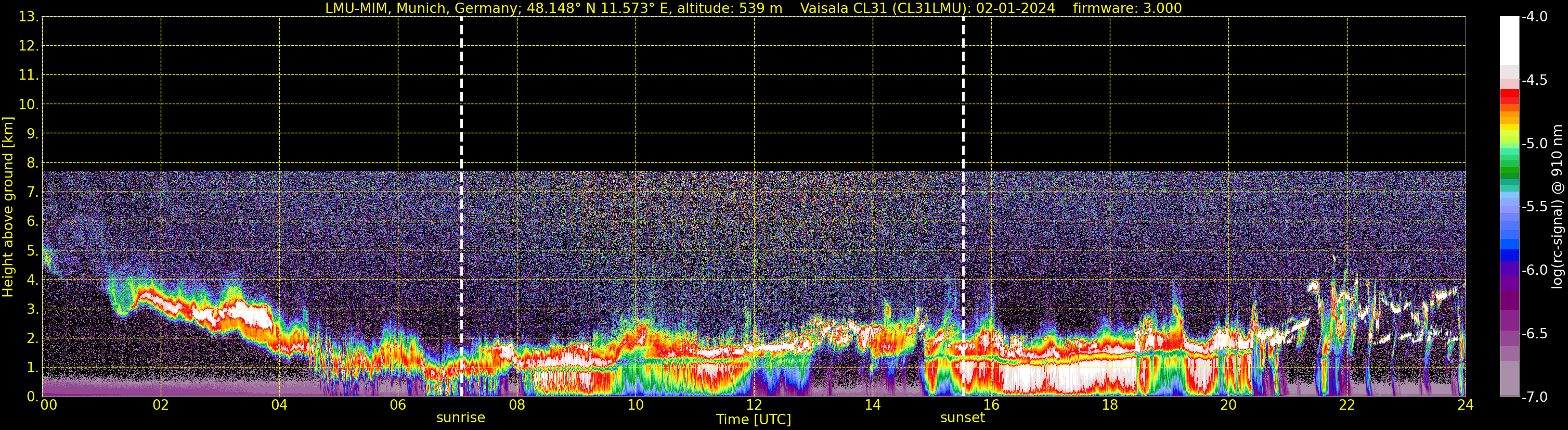
Task: Click the sunrise label below the time axis
Action: pyautogui.click(x=460, y=418)
